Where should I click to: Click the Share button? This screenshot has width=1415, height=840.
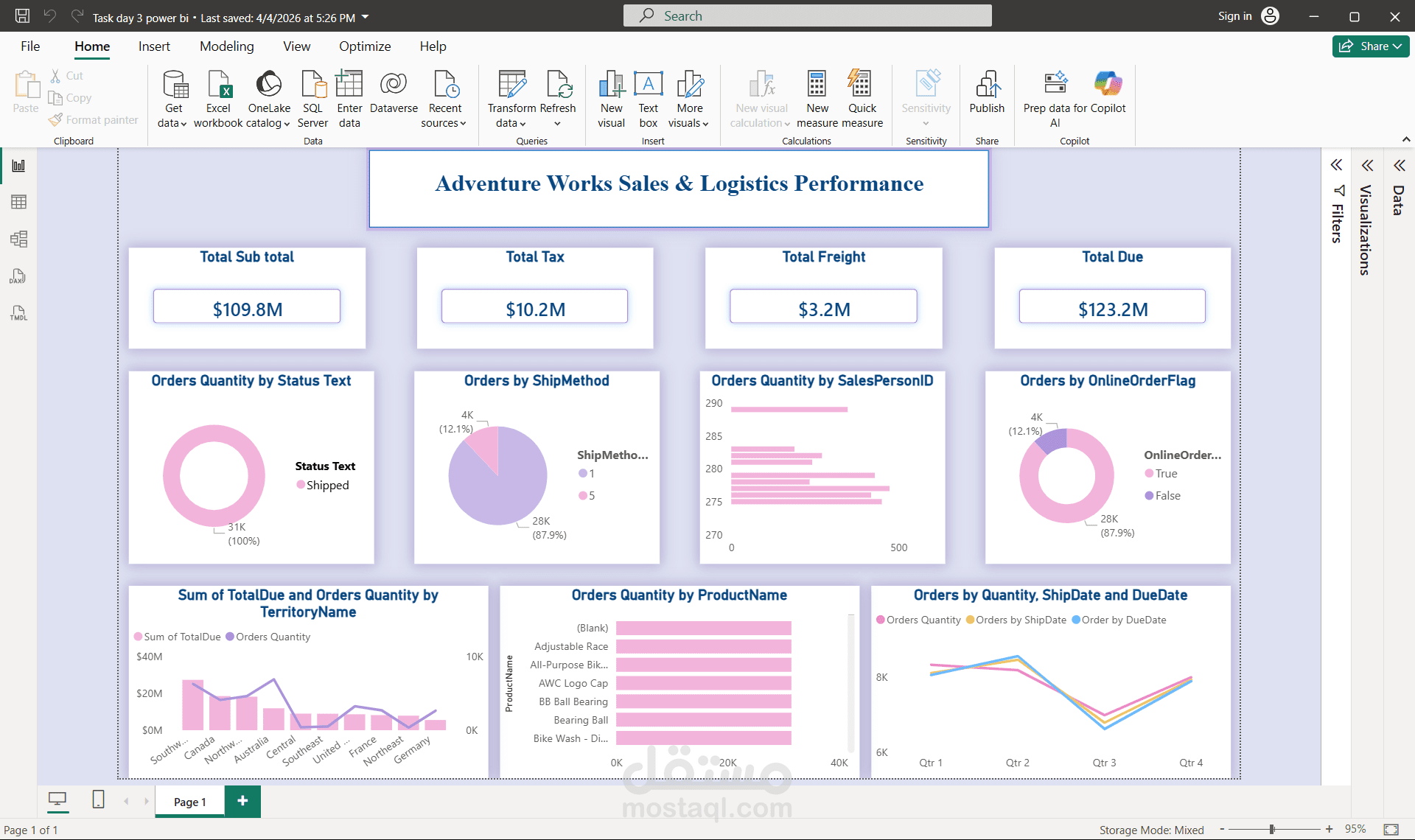tap(1370, 46)
